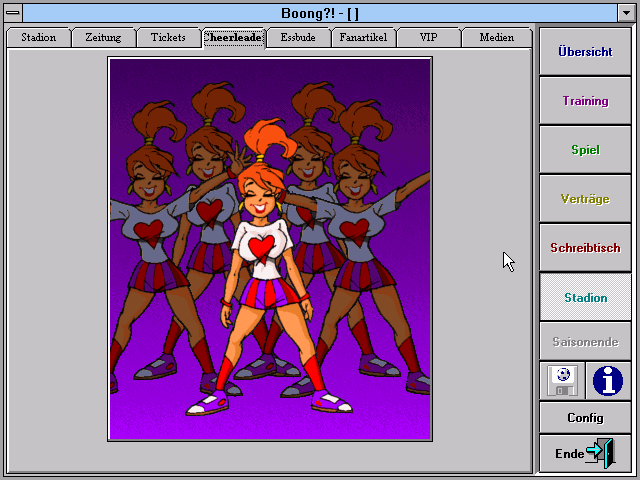Click the greyed Saisonende button
This screenshot has width=640, height=480.
(585, 342)
